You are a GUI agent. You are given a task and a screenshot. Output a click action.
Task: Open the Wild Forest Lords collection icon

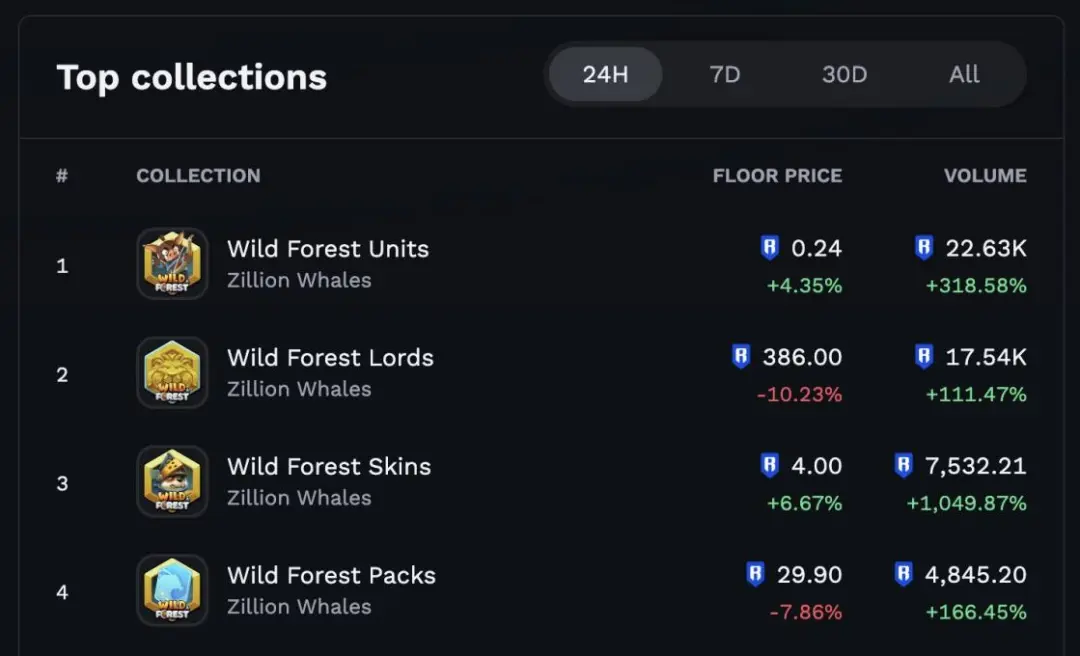[x=172, y=373]
